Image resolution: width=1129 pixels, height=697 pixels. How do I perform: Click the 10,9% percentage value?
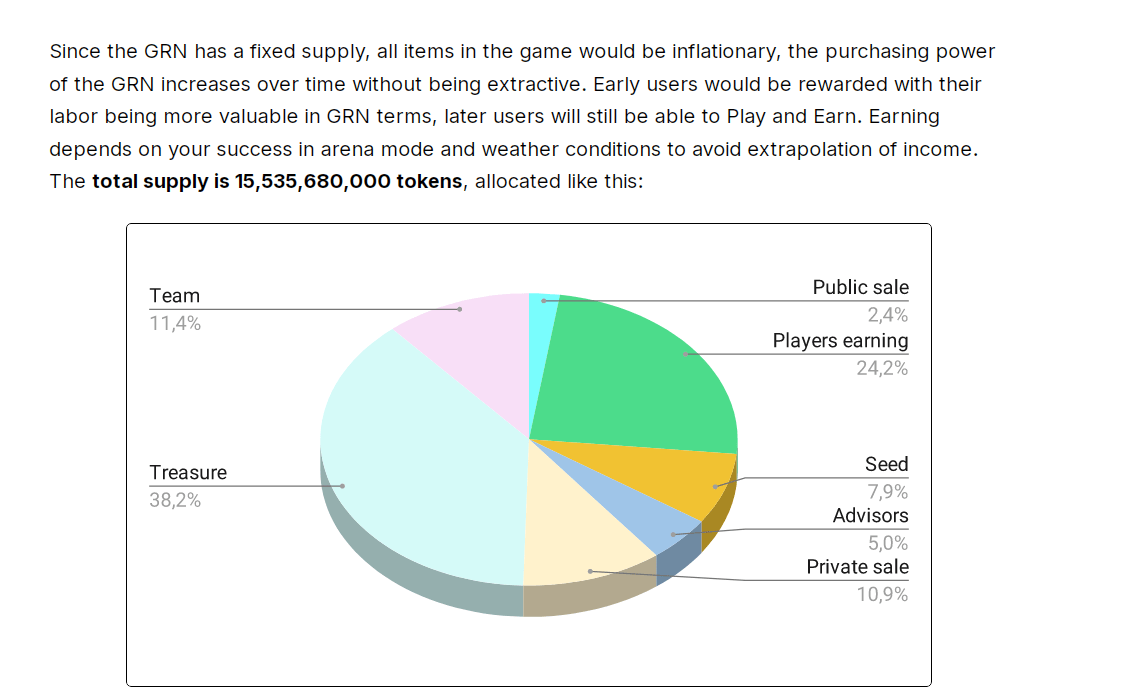(882, 594)
